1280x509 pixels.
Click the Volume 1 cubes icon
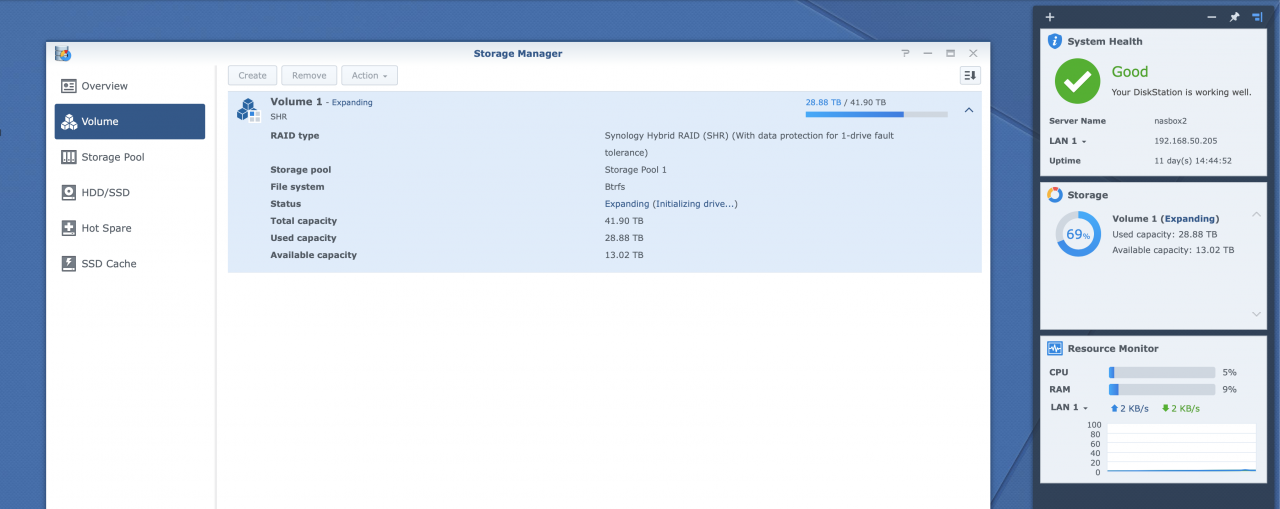(x=248, y=109)
